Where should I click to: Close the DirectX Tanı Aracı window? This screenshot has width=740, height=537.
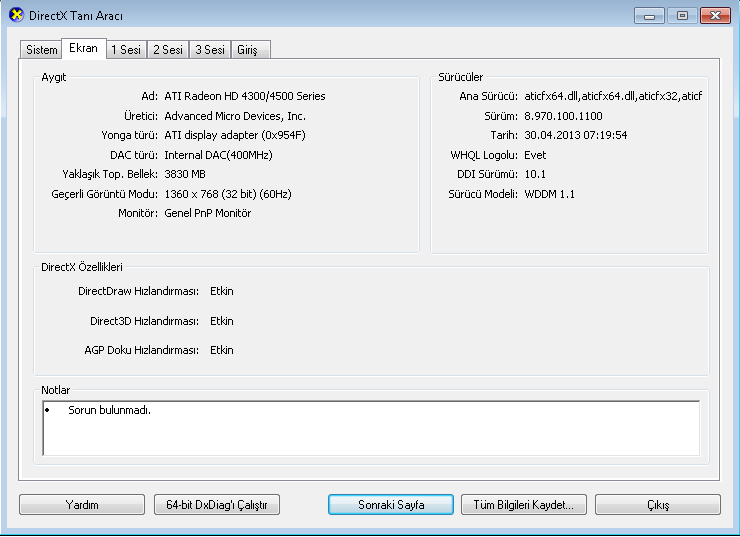pyautogui.click(x=715, y=16)
